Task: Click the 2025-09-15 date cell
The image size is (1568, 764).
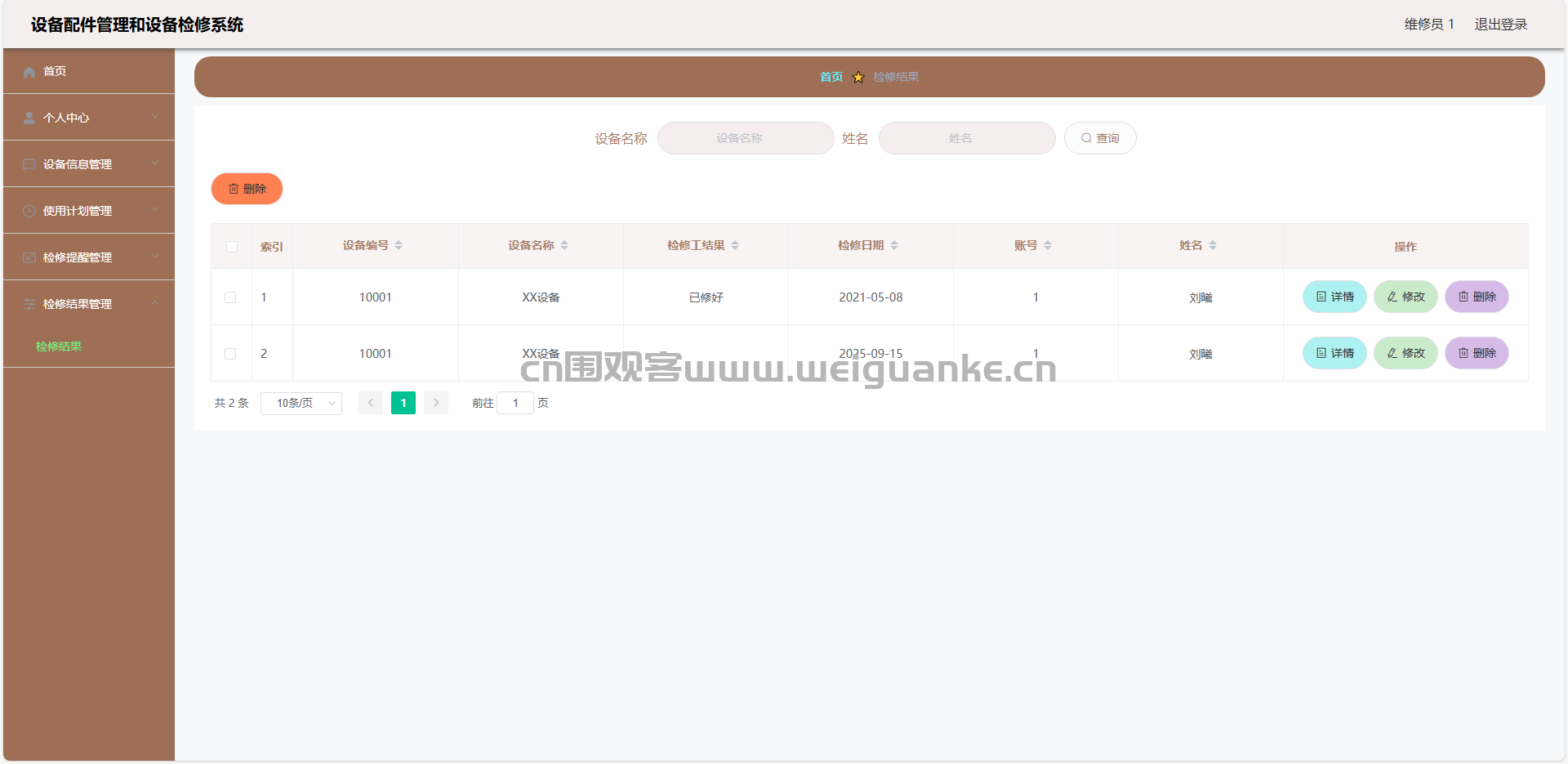Action: pos(871,354)
